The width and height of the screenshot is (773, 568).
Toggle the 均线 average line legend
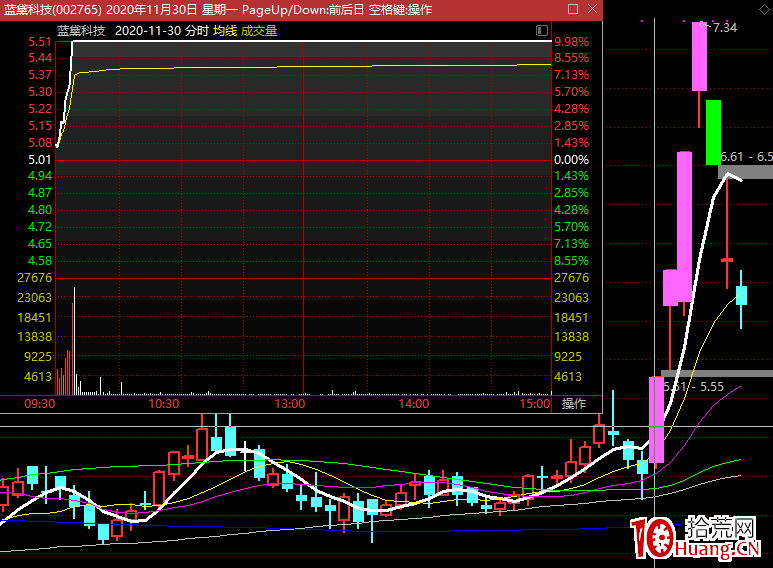[225, 31]
